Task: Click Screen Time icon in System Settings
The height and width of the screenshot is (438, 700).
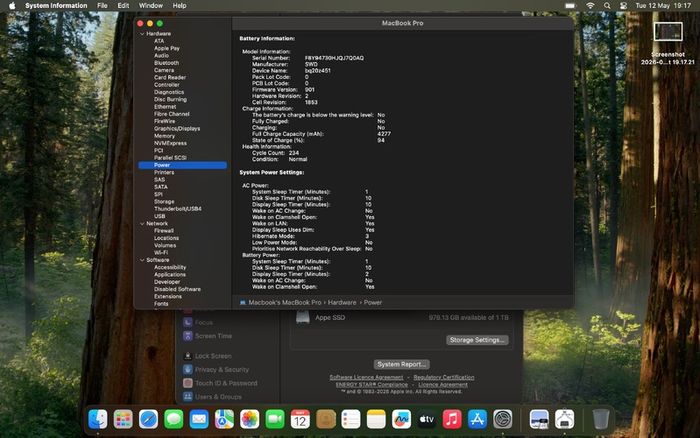Action: coord(188,336)
